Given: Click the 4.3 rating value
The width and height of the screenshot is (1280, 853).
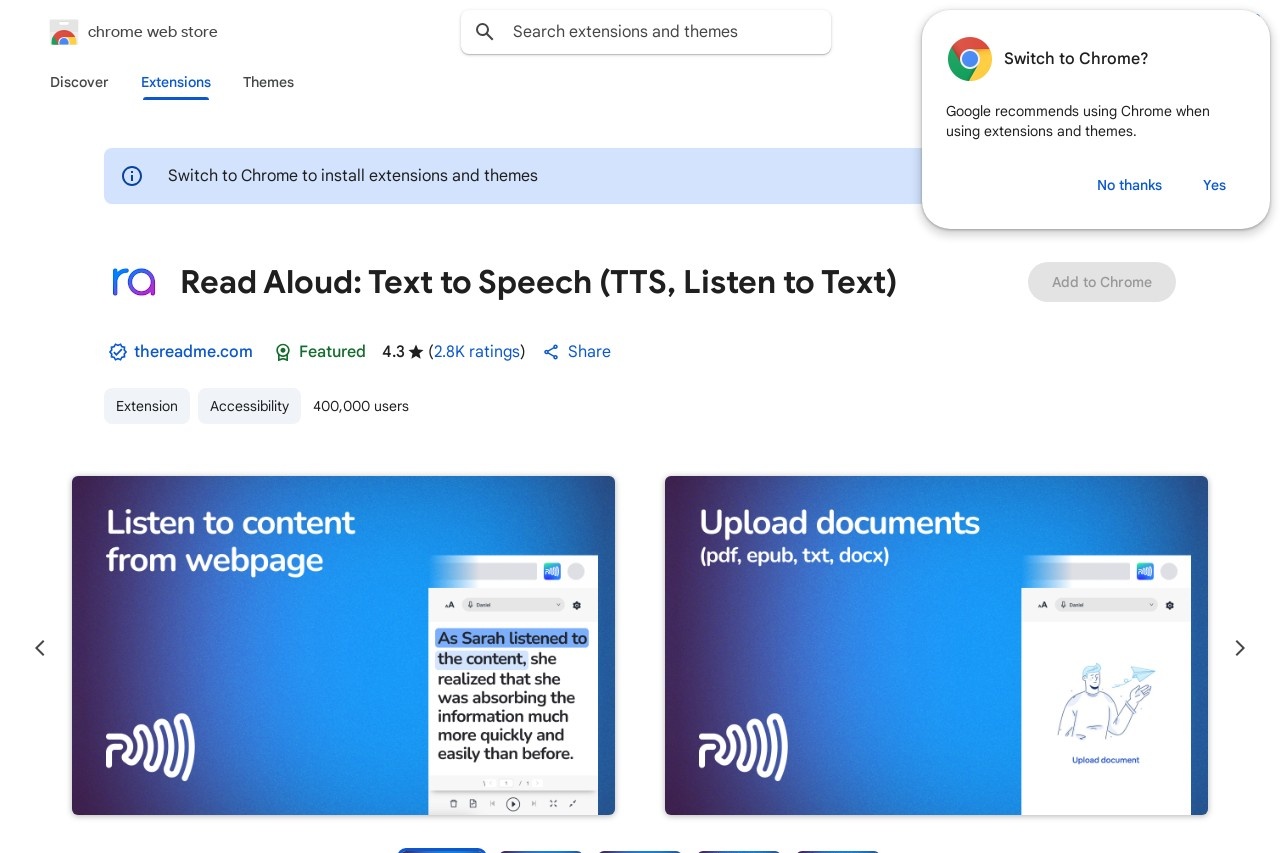Looking at the screenshot, I should [x=393, y=352].
